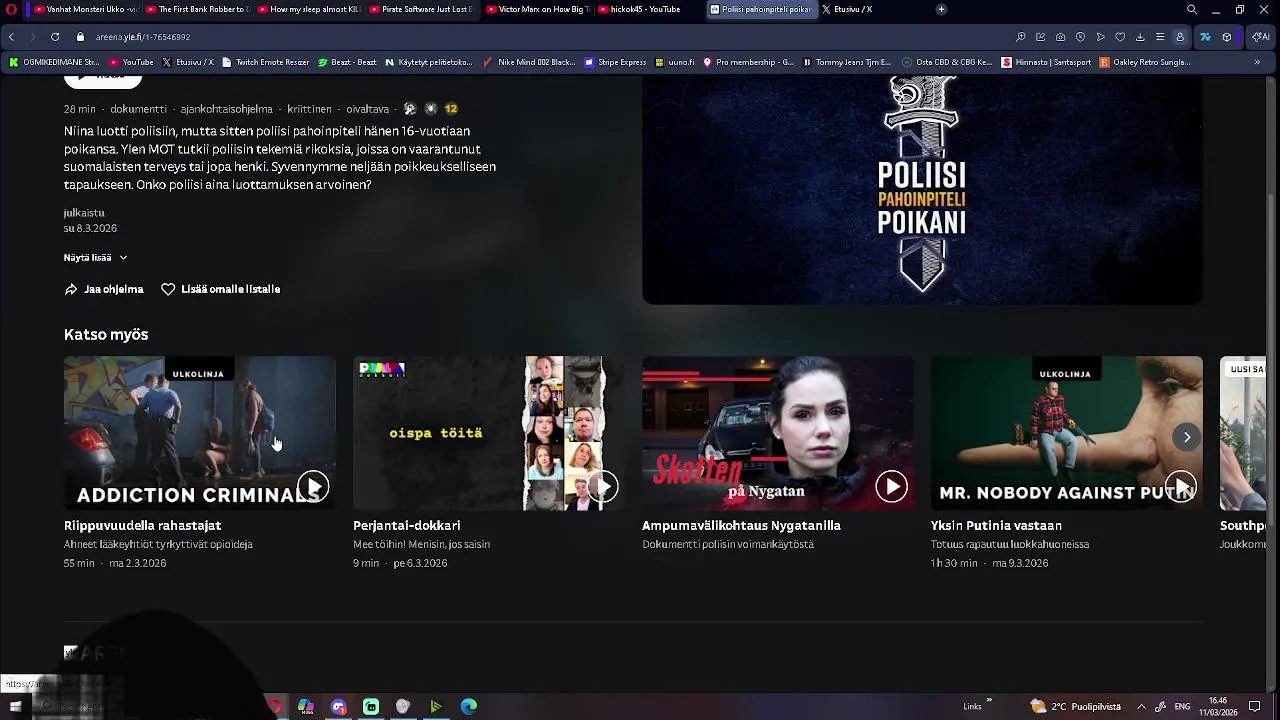This screenshot has height=720, width=1280.
Task: Open the Twitch Emote Resizer bookmark
Action: (x=266, y=62)
